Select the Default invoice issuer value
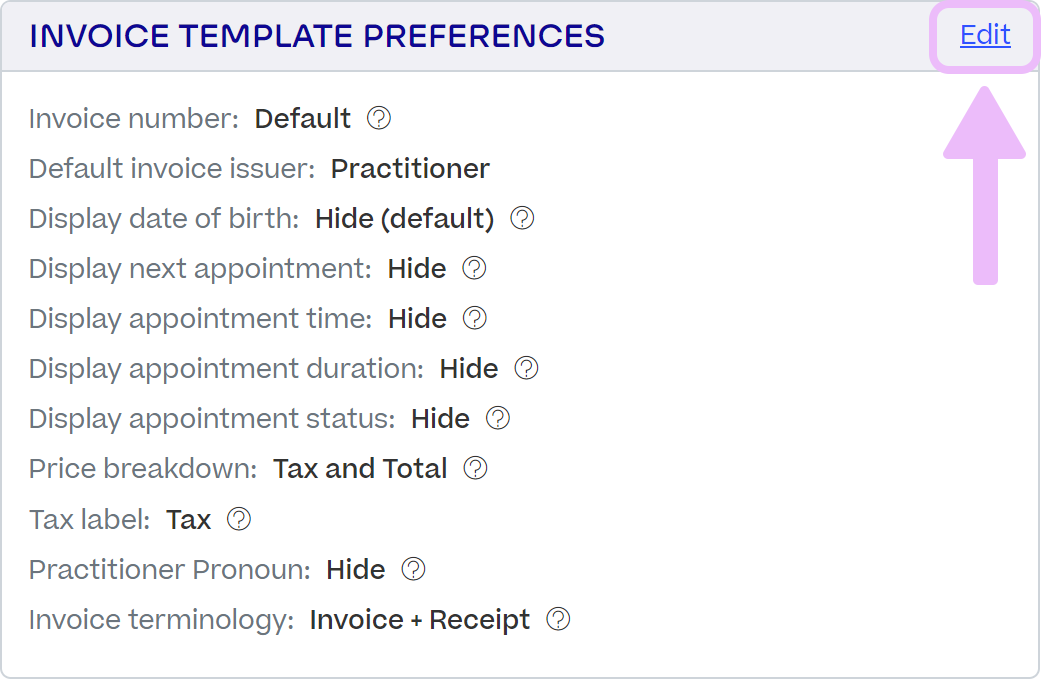This screenshot has height=679, width=1041. 410,169
